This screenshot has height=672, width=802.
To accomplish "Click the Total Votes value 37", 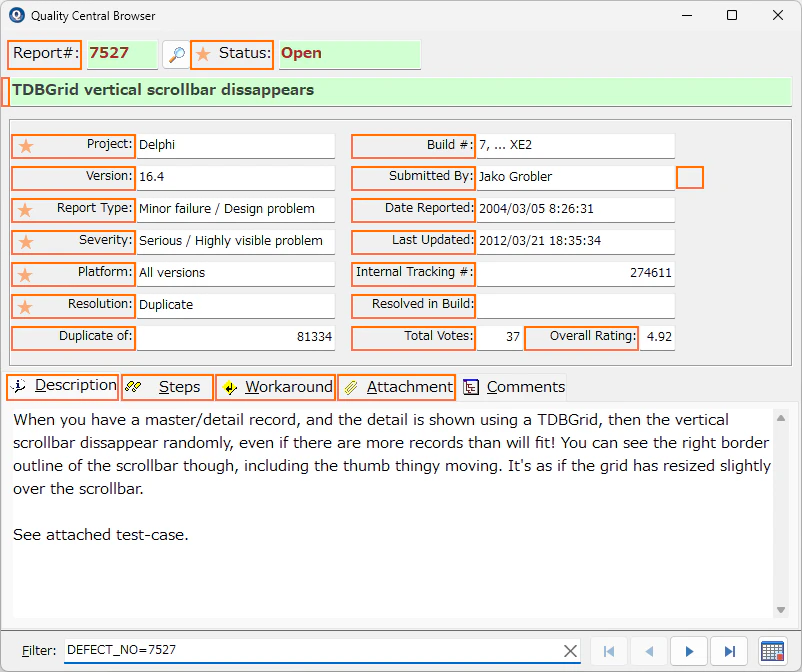I will (x=500, y=338).
